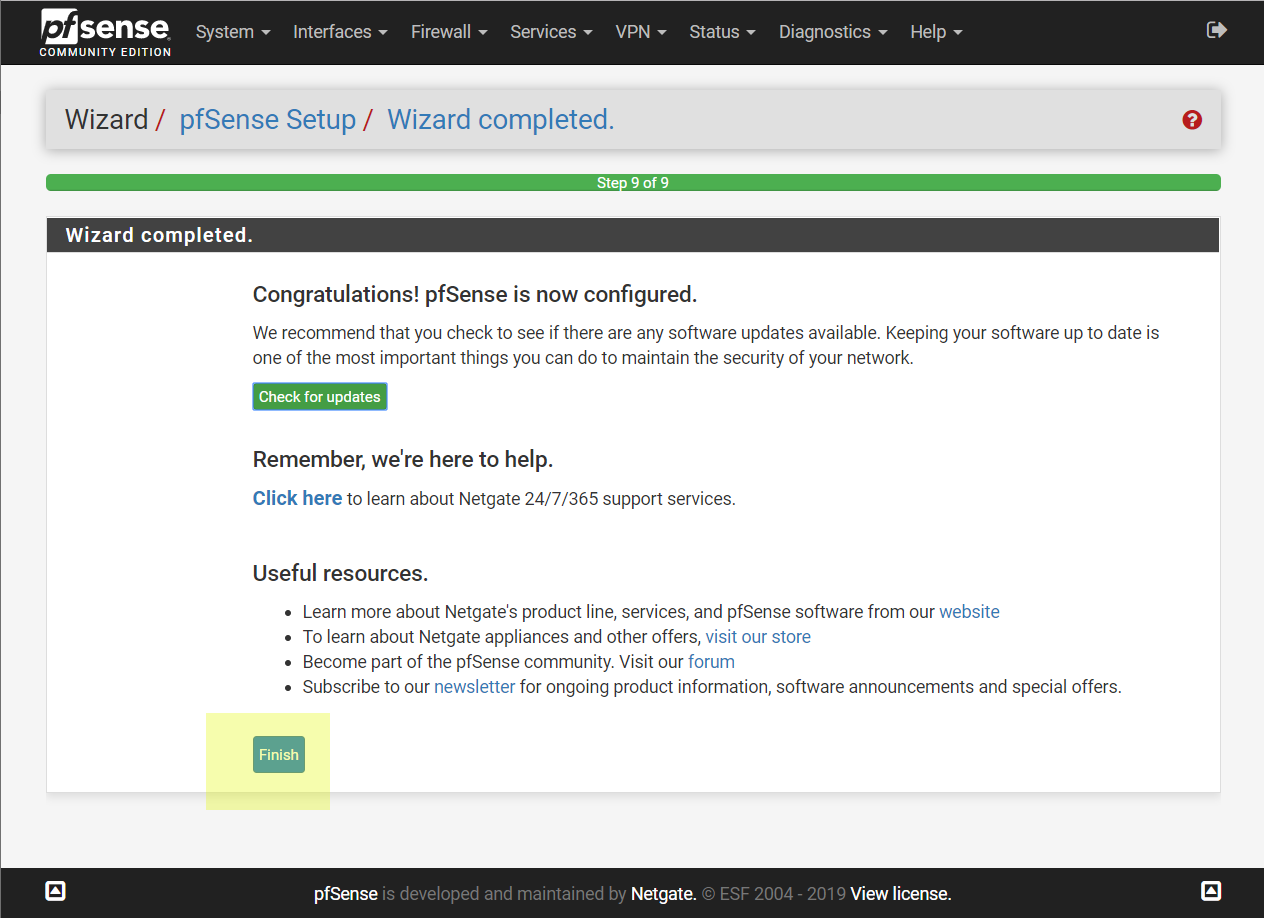Screen dimensions: 1264x918
Task: Open the Netgate website link
Action: pyautogui.click(x=969, y=612)
